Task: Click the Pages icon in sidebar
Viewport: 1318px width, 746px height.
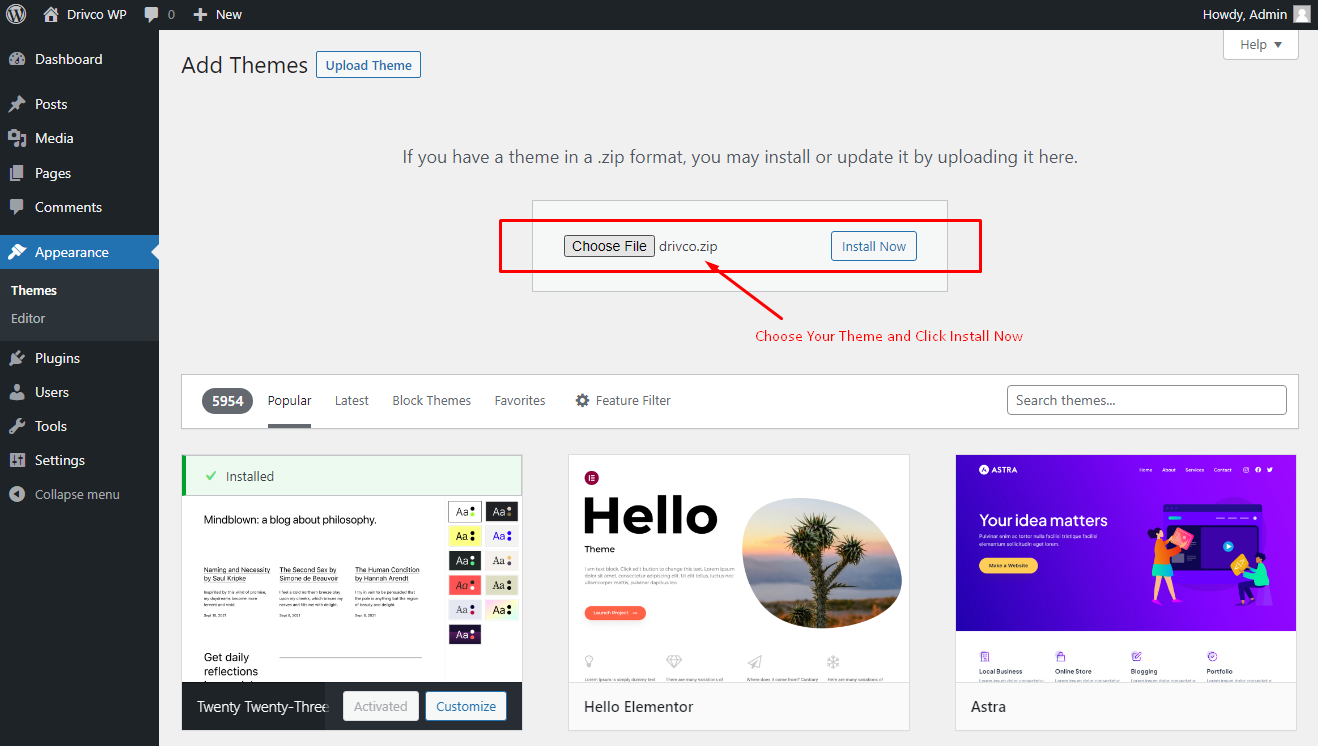Action: coord(17,173)
